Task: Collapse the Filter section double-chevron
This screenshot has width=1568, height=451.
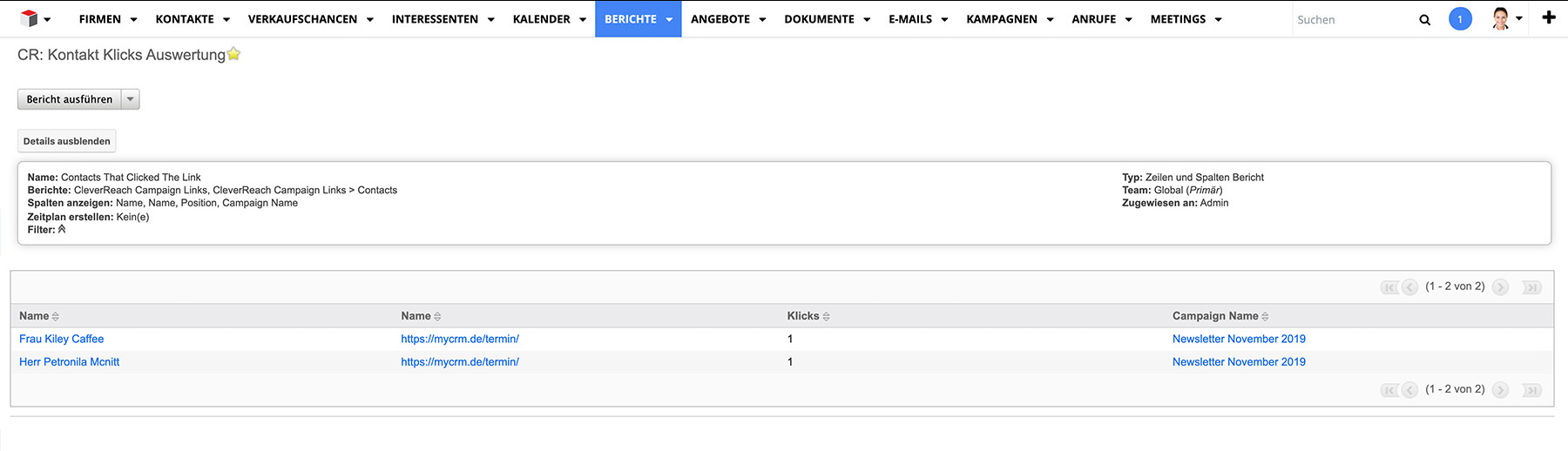Action: (x=62, y=230)
